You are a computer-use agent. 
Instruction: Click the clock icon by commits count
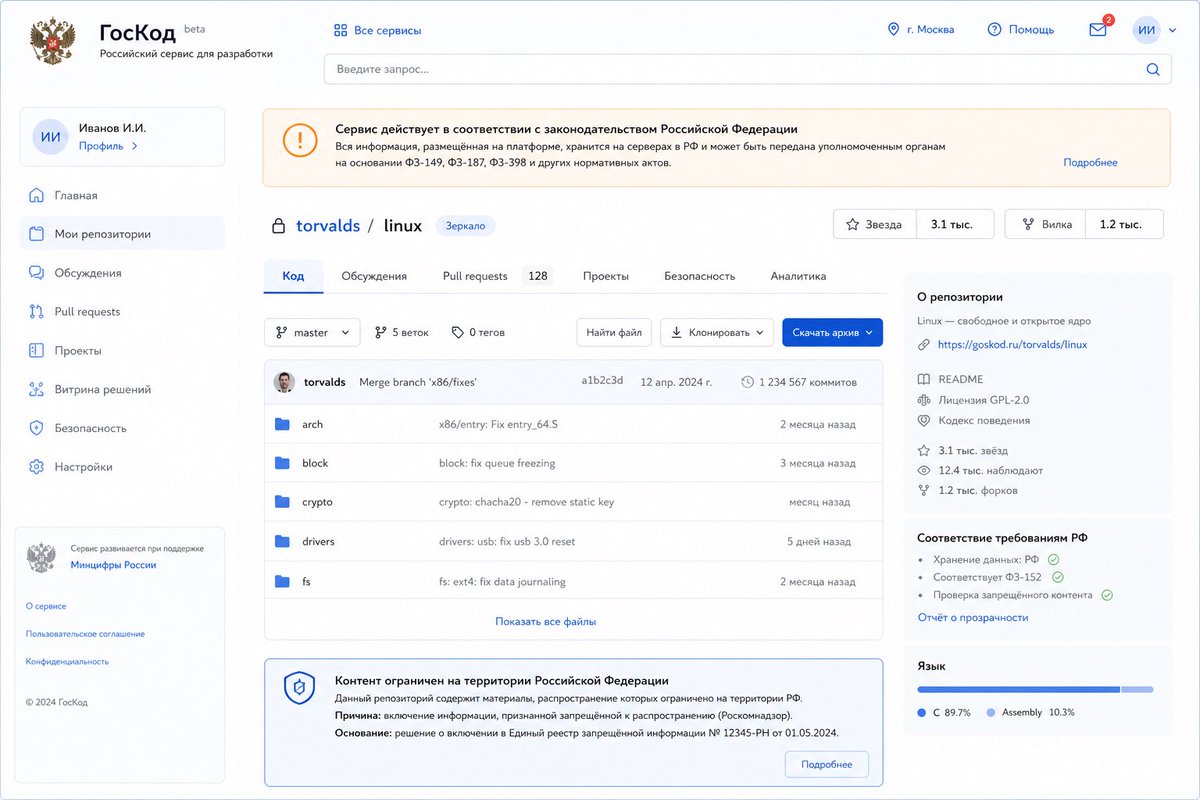(747, 382)
